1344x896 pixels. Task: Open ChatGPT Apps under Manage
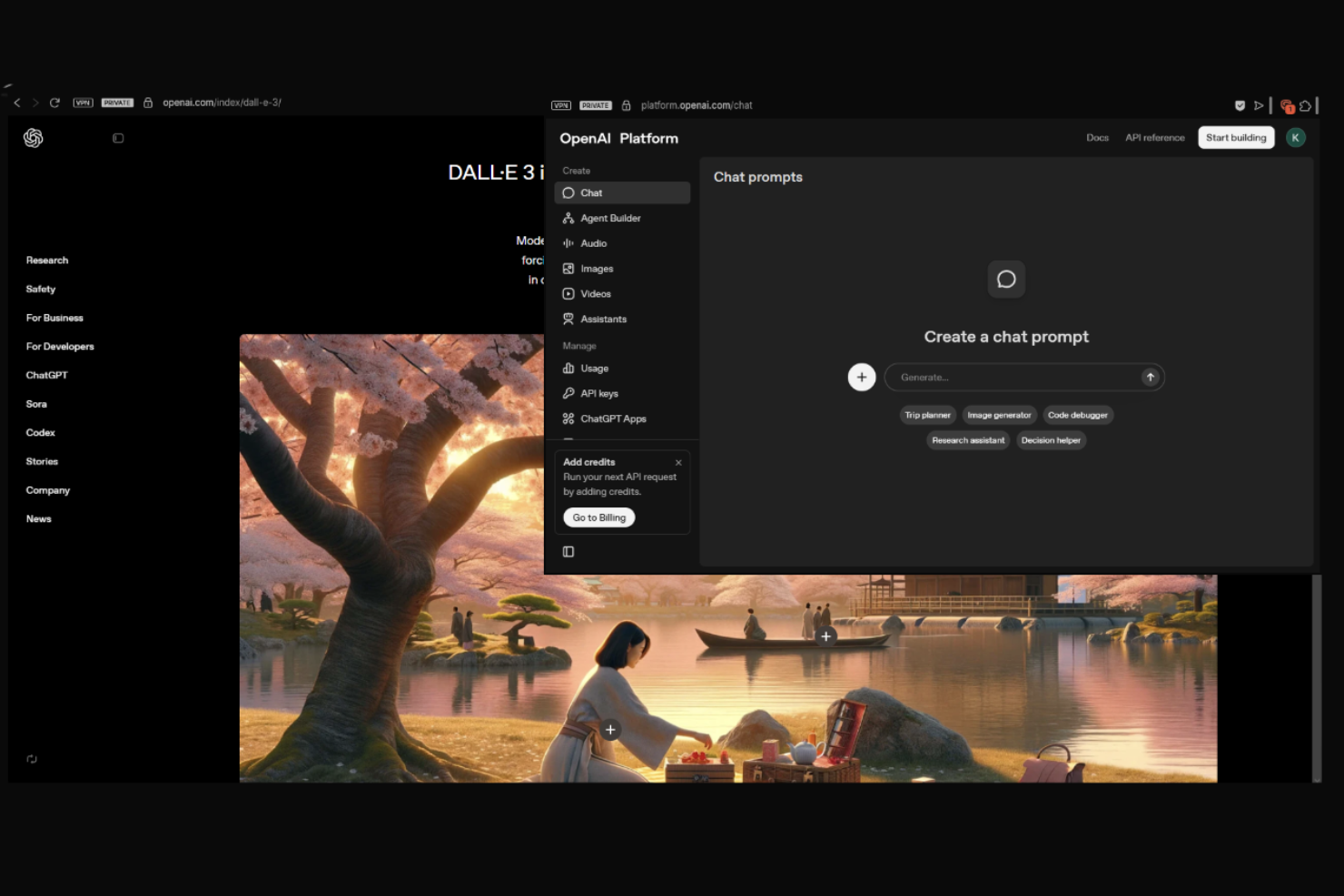[622, 418]
